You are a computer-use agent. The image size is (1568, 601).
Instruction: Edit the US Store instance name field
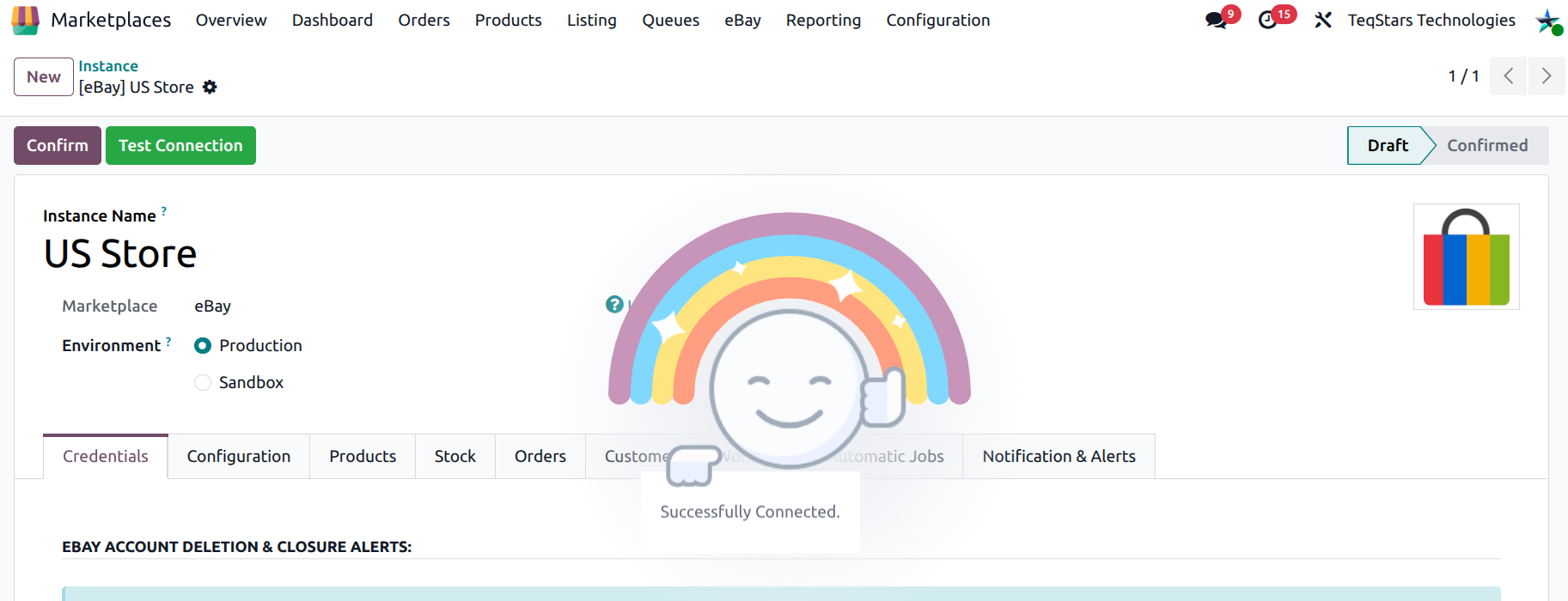(120, 253)
